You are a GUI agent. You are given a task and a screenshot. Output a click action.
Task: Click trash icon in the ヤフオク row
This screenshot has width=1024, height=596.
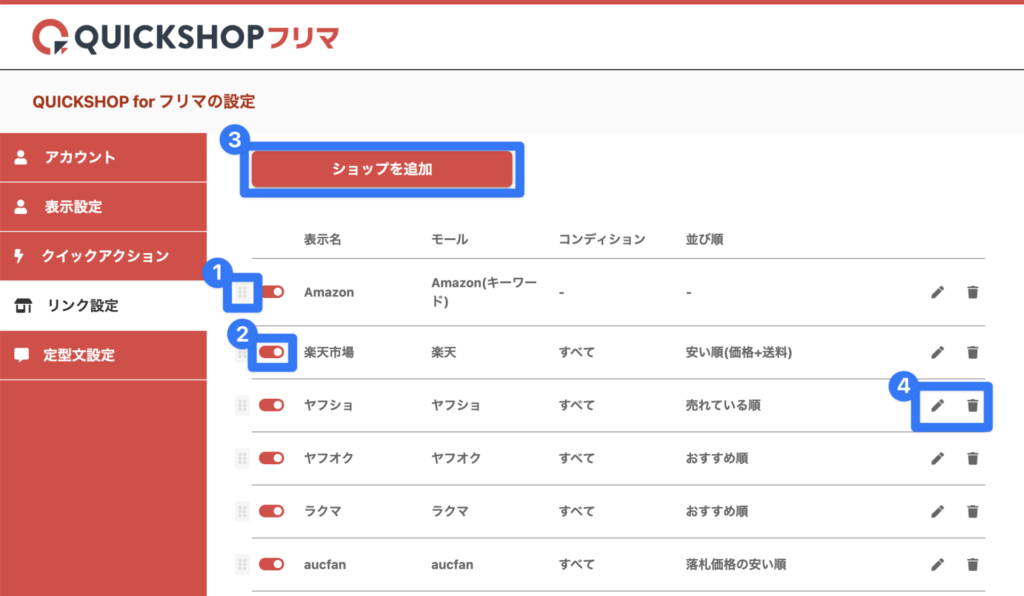click(x=972, y=458)
